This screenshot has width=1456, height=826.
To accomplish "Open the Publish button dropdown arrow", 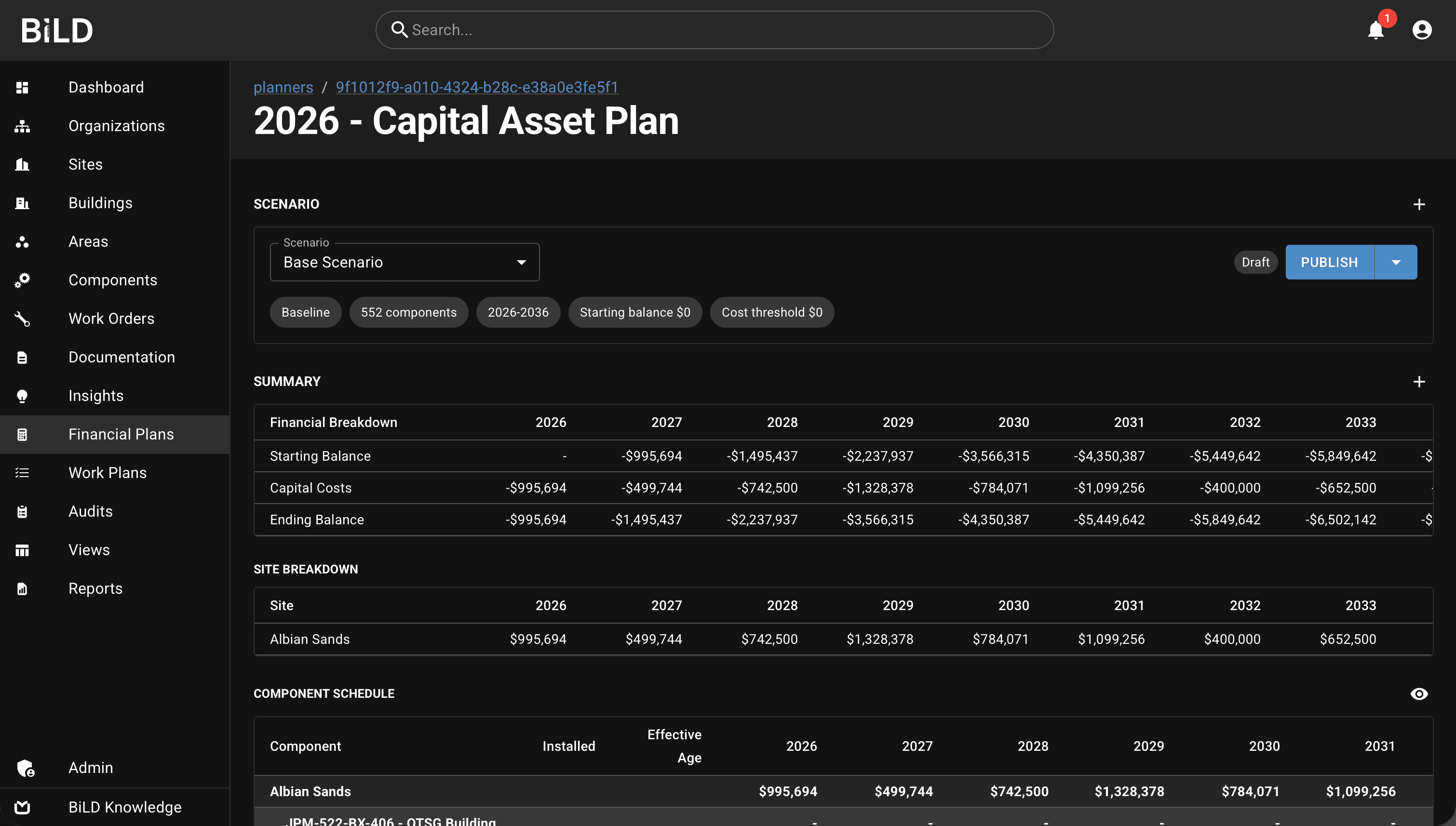I will pos(1396,262).
